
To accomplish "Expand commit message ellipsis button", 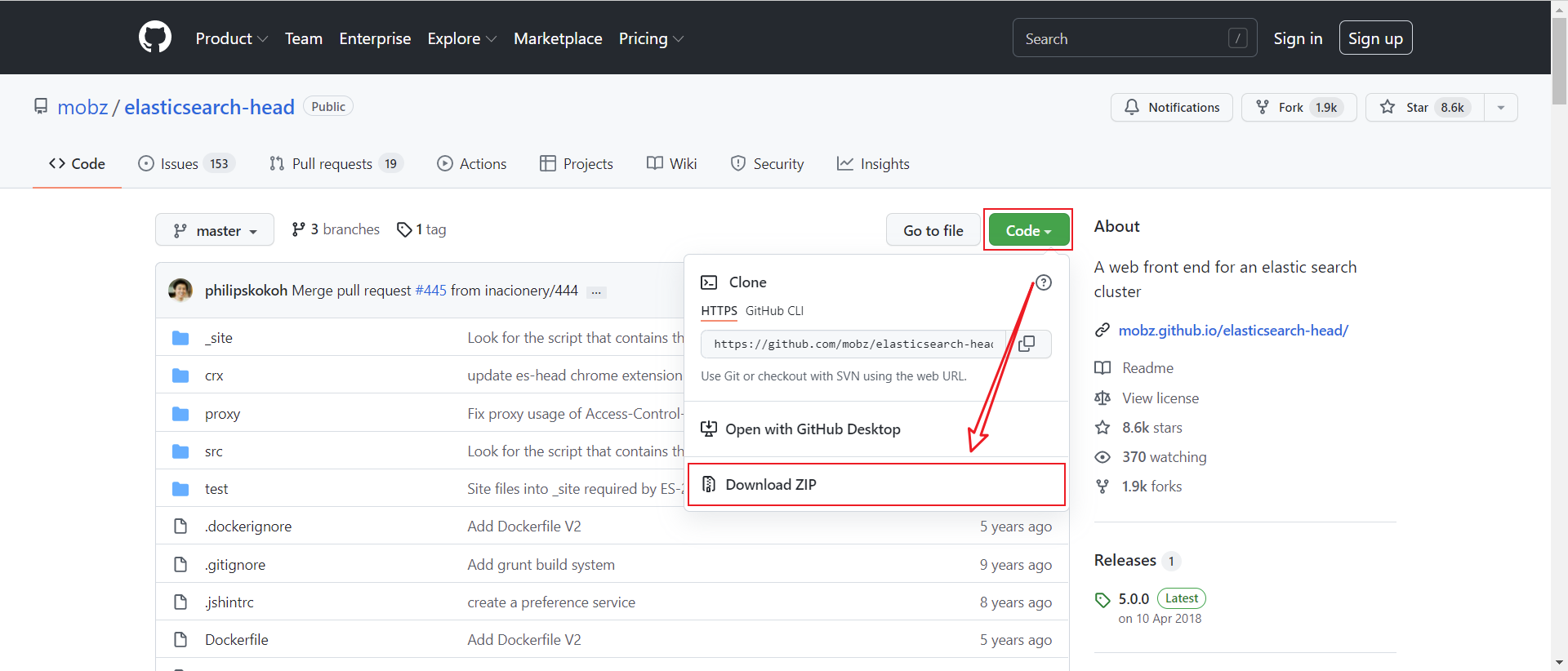I will [596, 291].
